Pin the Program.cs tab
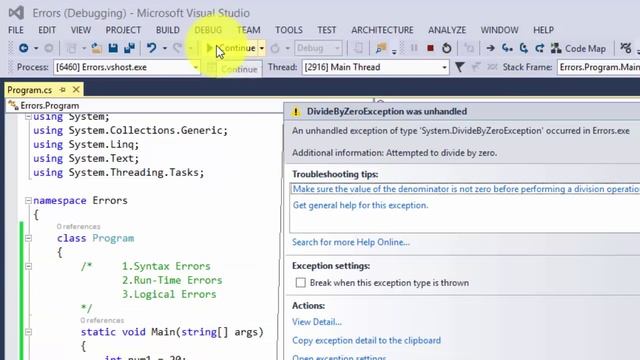The height and width of the screenshot is (360, 640). coord(62,89)
